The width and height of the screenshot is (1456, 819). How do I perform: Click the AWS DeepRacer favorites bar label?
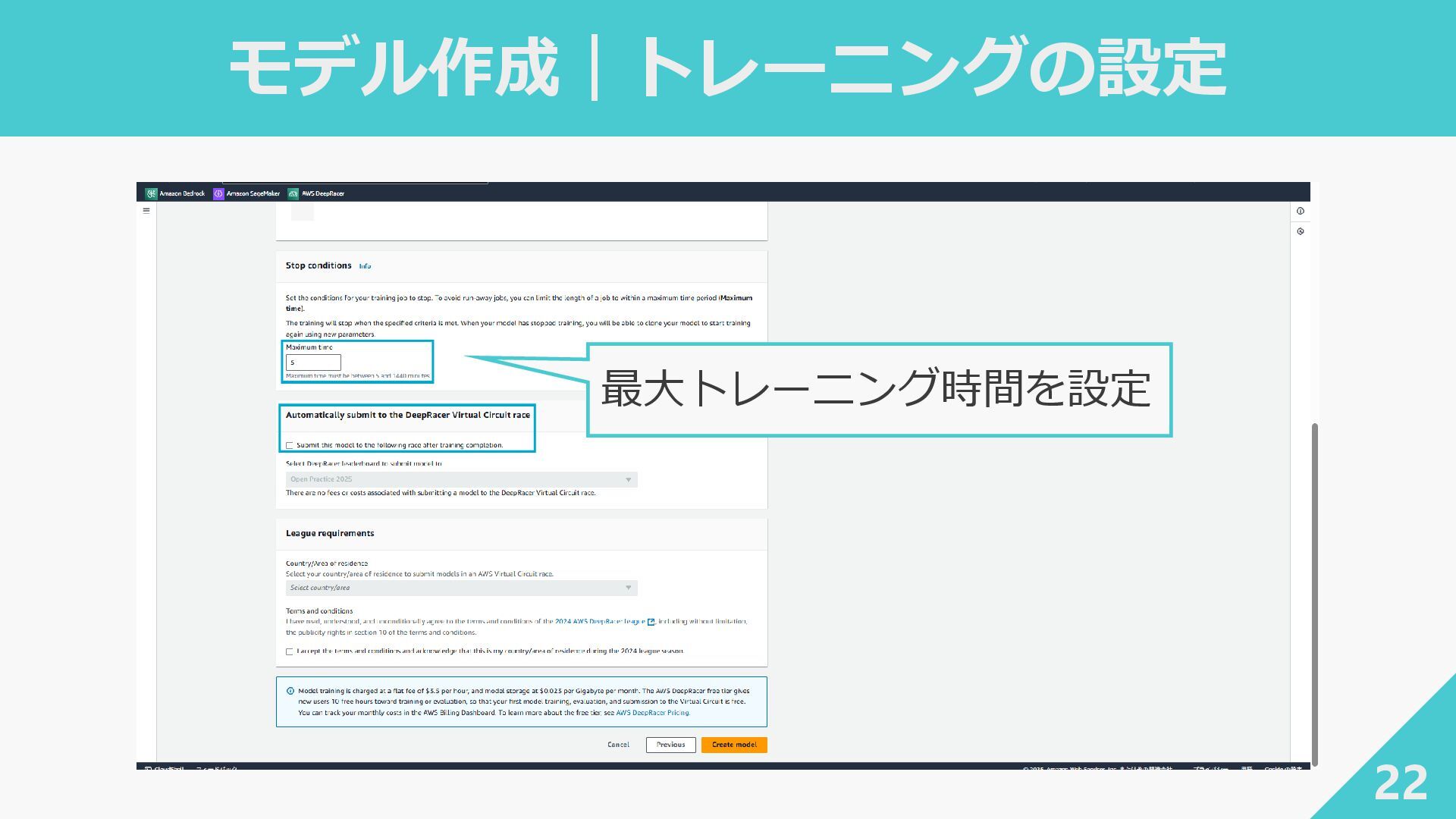[323, 193]
